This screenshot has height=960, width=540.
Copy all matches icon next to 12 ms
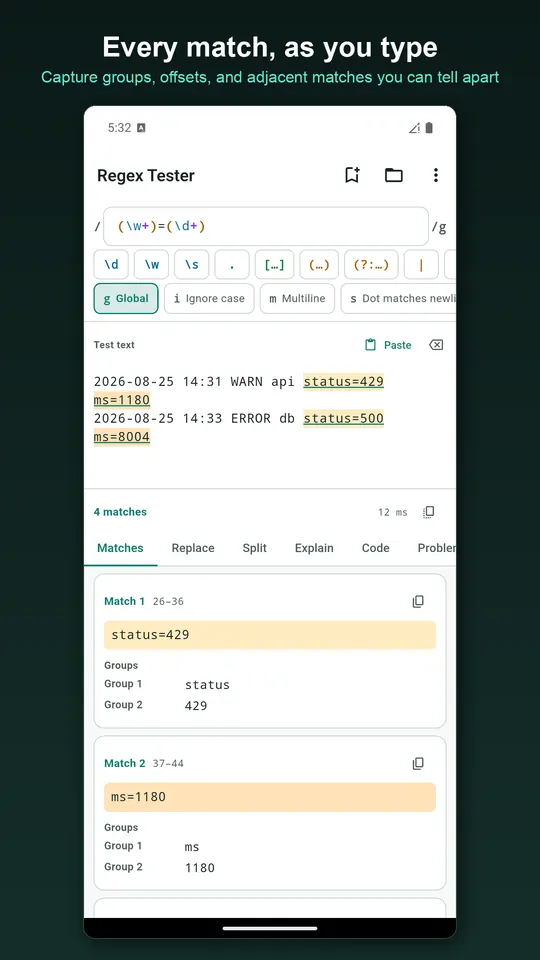pos(429,512)
